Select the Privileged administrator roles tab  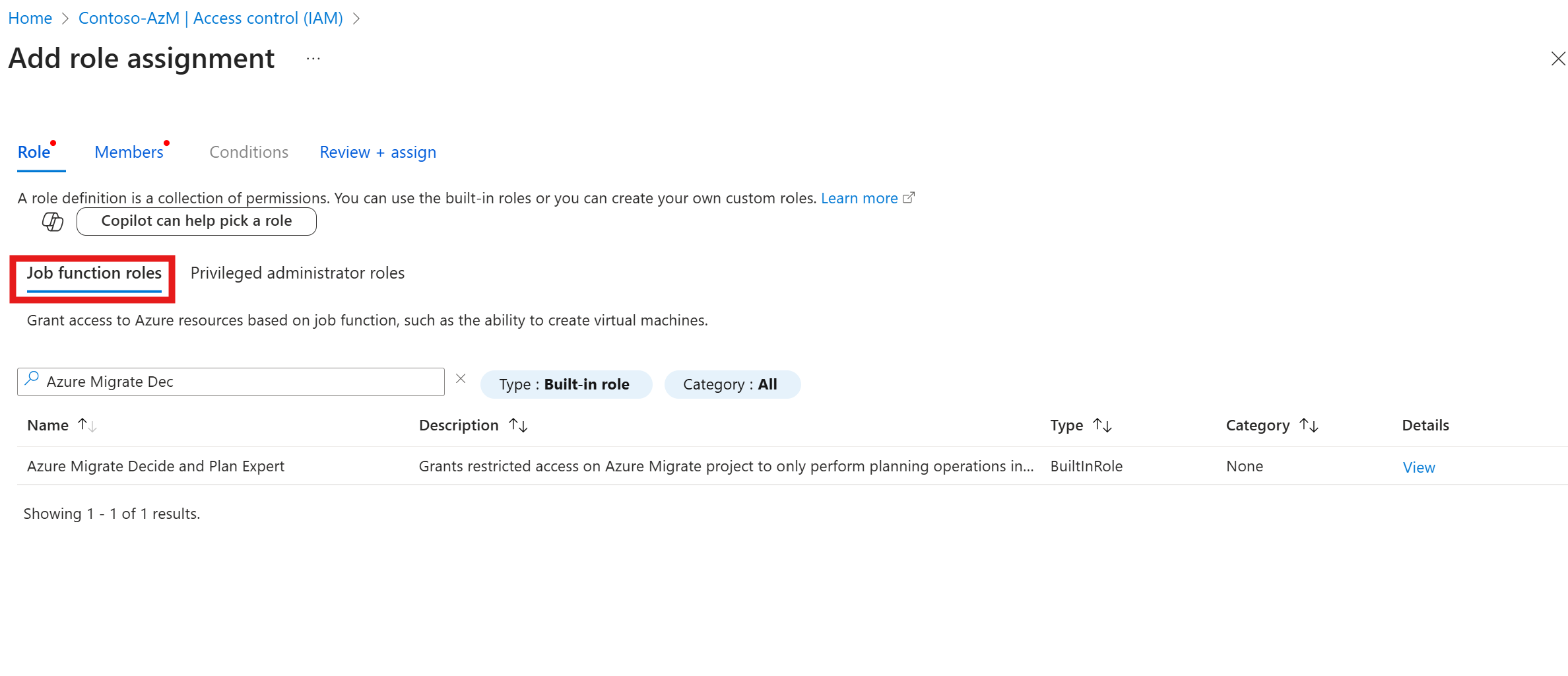[x=297, y=273]
